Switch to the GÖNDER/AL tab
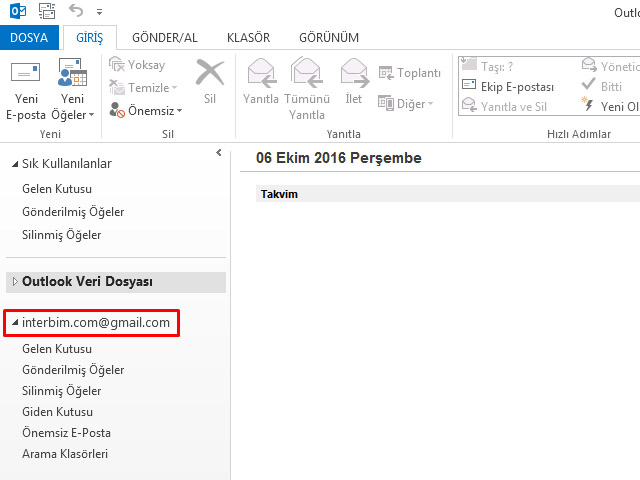The height and width of the screenshot is (480, 640). [x=164, y=38]
